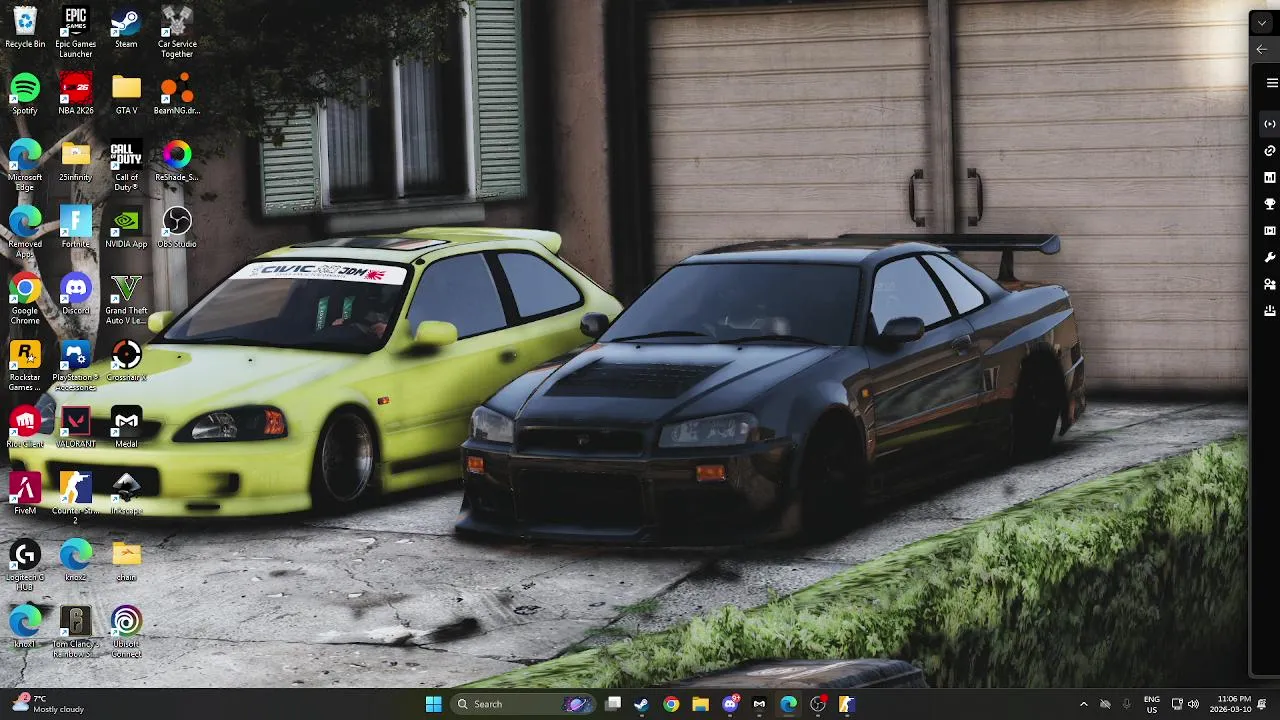Open Task View on the taskbar
Image resolution: width=1280 pixels, height=720 pixels.
click(x=613, y=704)
